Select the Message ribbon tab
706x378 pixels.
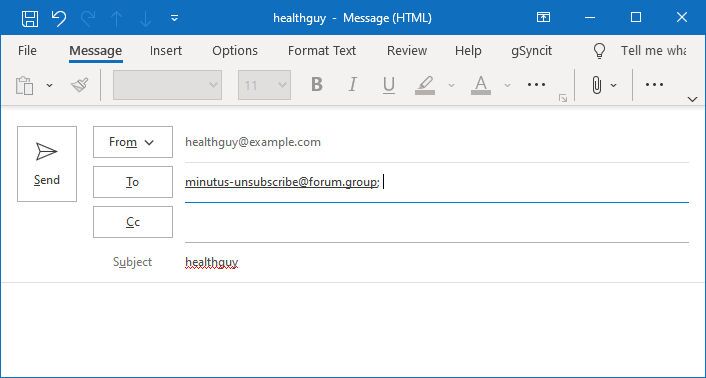[95, 51]
